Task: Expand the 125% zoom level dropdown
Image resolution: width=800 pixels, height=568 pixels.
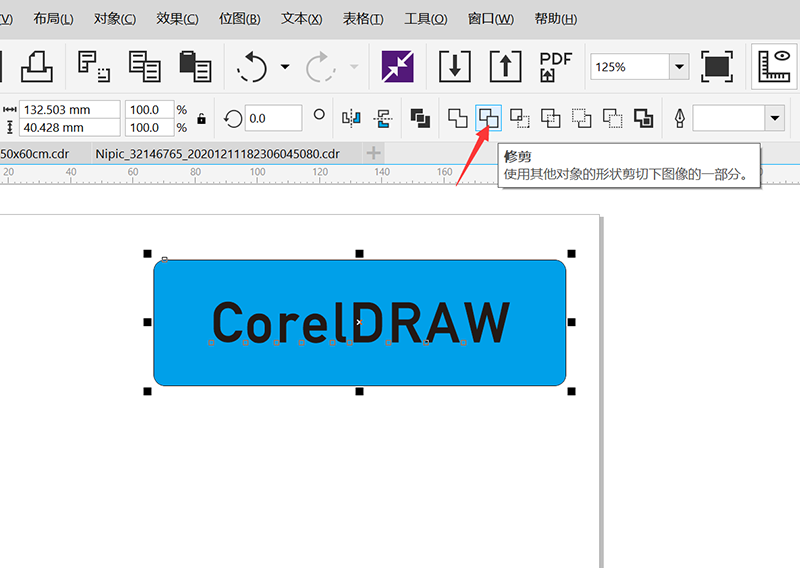Action: click(x=679, y=66)
